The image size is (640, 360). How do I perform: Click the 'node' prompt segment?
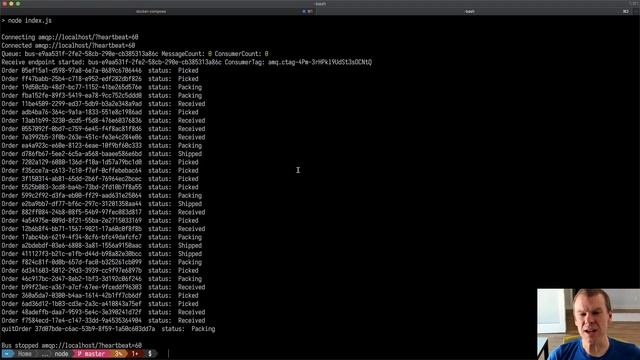click(61, 354)
